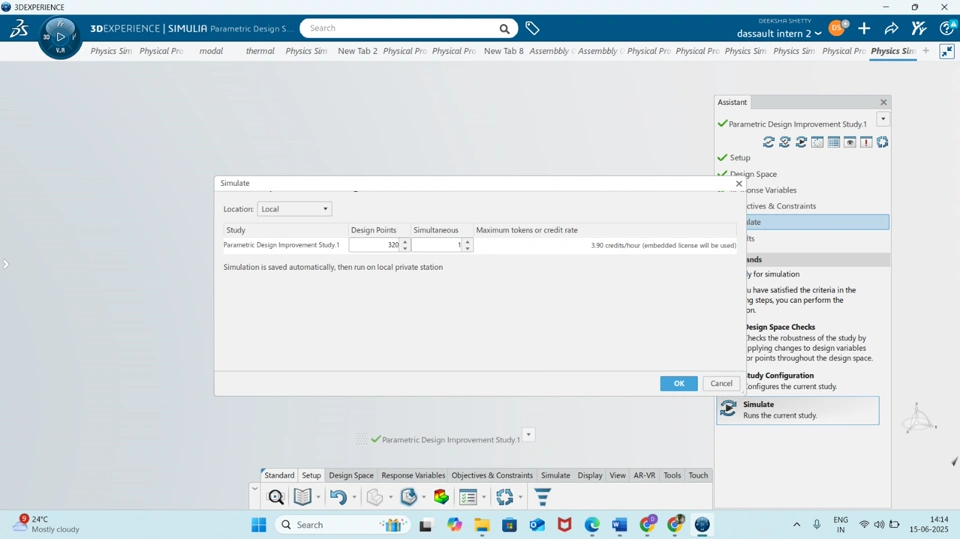Screen dimensions: 960x539
Task: Click the scatter plot window icon in the Assistant toolbar
Action: [x=817, y=142]
